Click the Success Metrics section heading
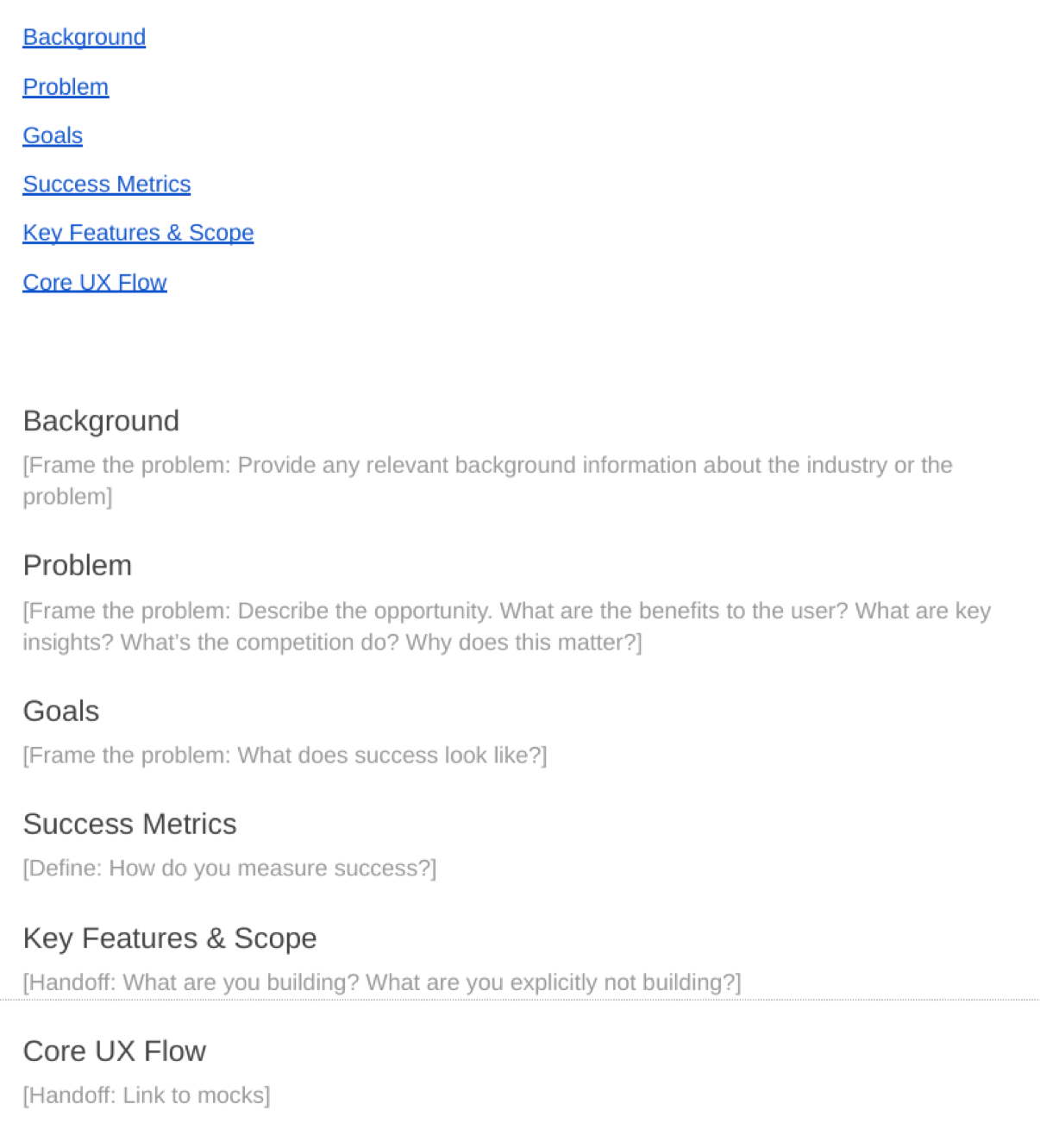This screenshot has width=1040, height=1148. pyautogui.click(x=129, y=825)
